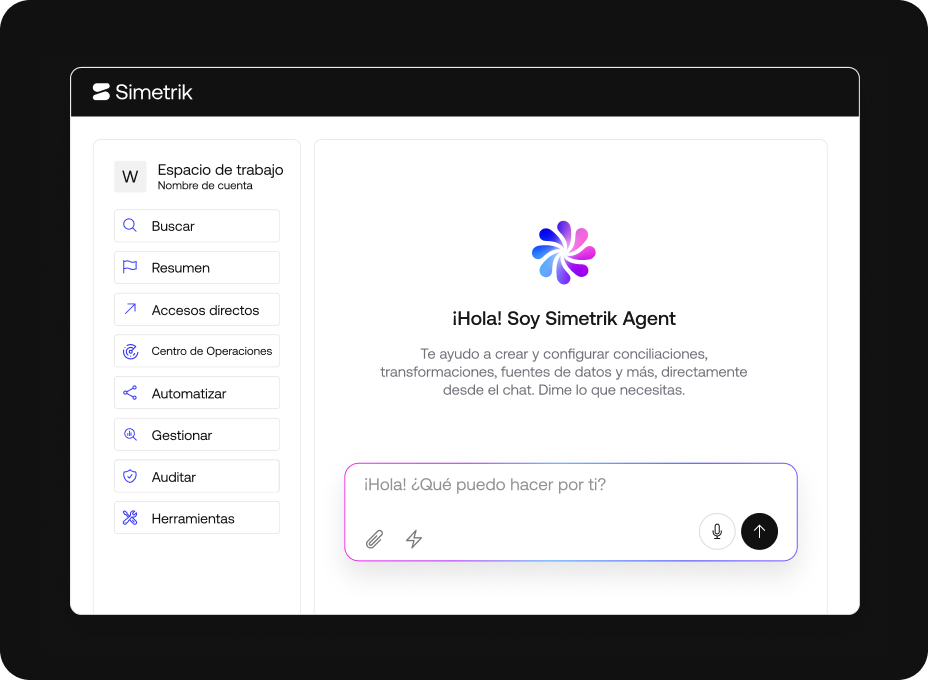Viewport: 928px width, 680px height.
Task: Select the Automatizar menu item
Action: [x=197, y=393]
